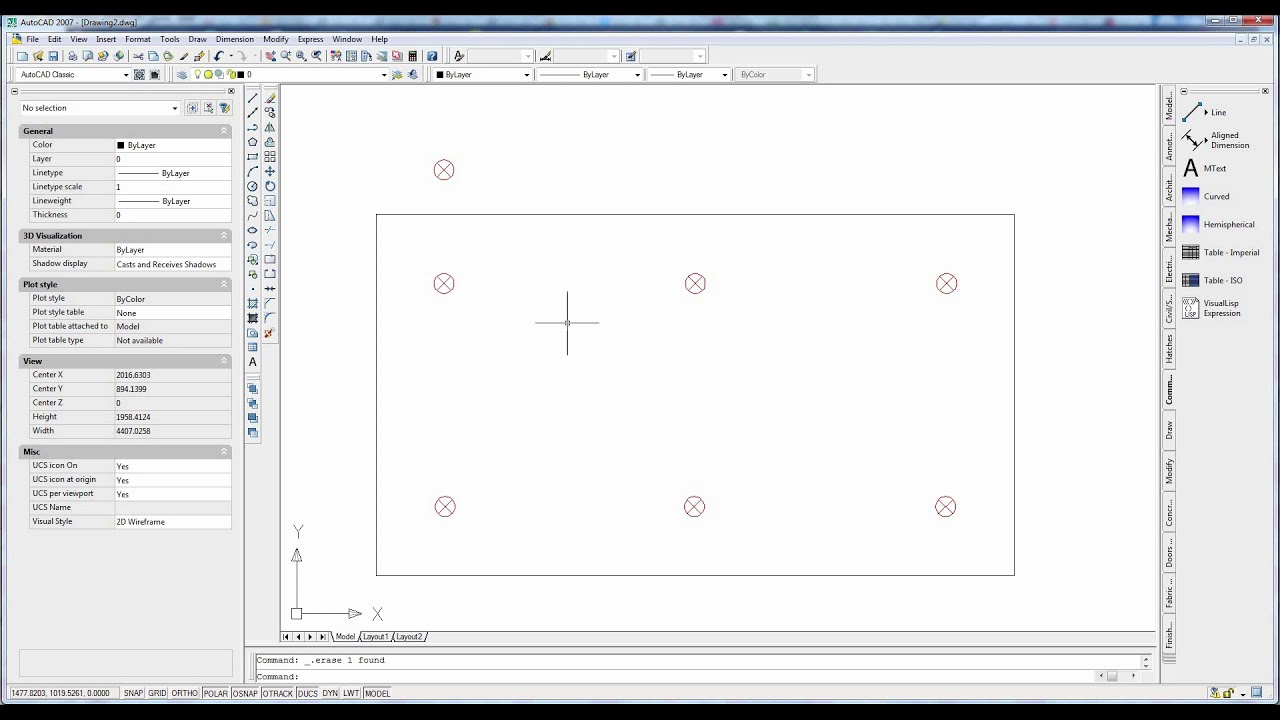Toggle GRID display in status bar

coord(158,693)
